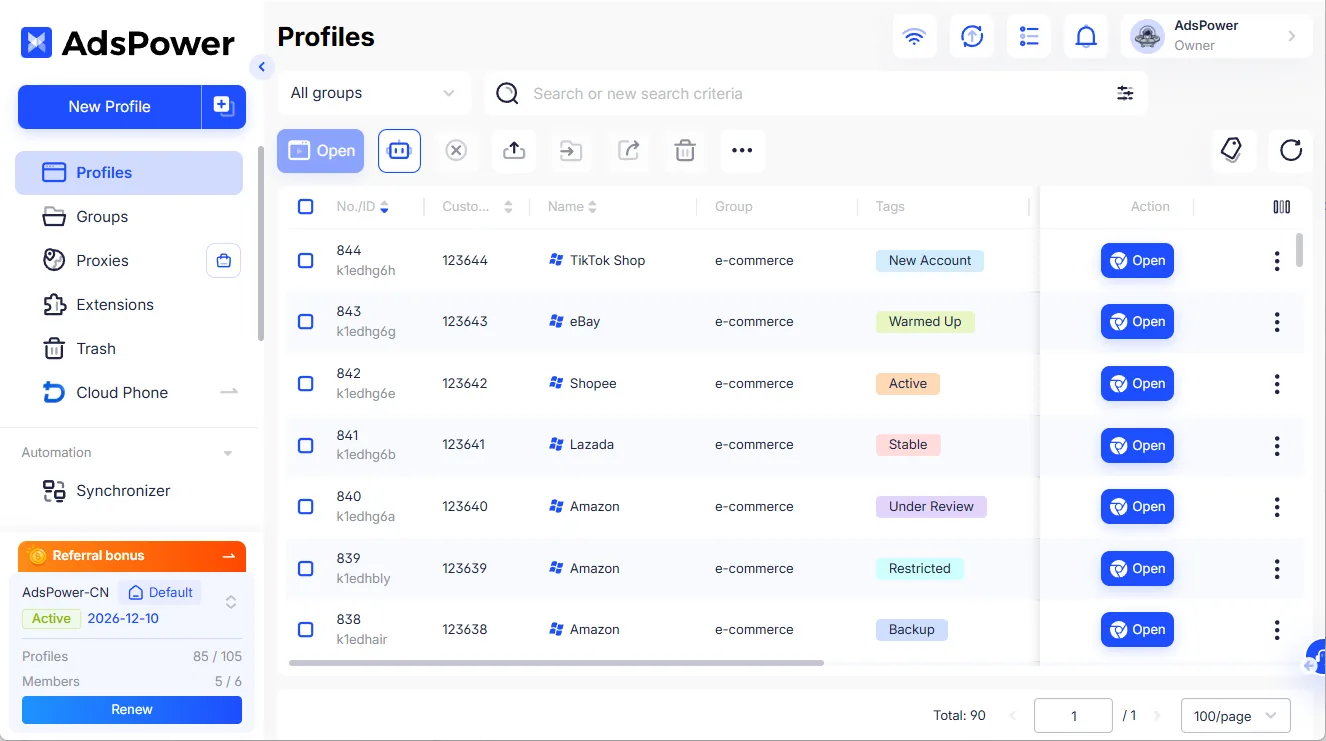Click the Renew button
This screenshot has height=741, width=1326.
tap(132, 710)
